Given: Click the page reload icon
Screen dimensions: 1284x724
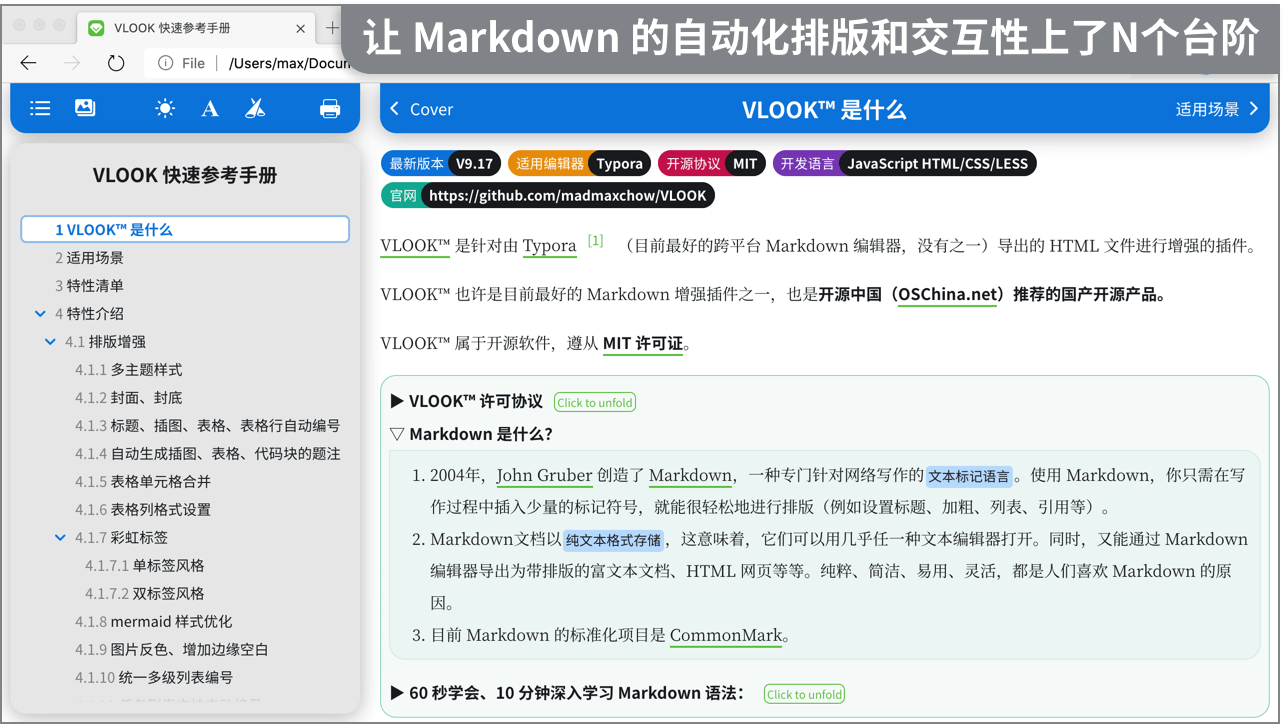Looking at the screenshot, I should coord(115,62).
